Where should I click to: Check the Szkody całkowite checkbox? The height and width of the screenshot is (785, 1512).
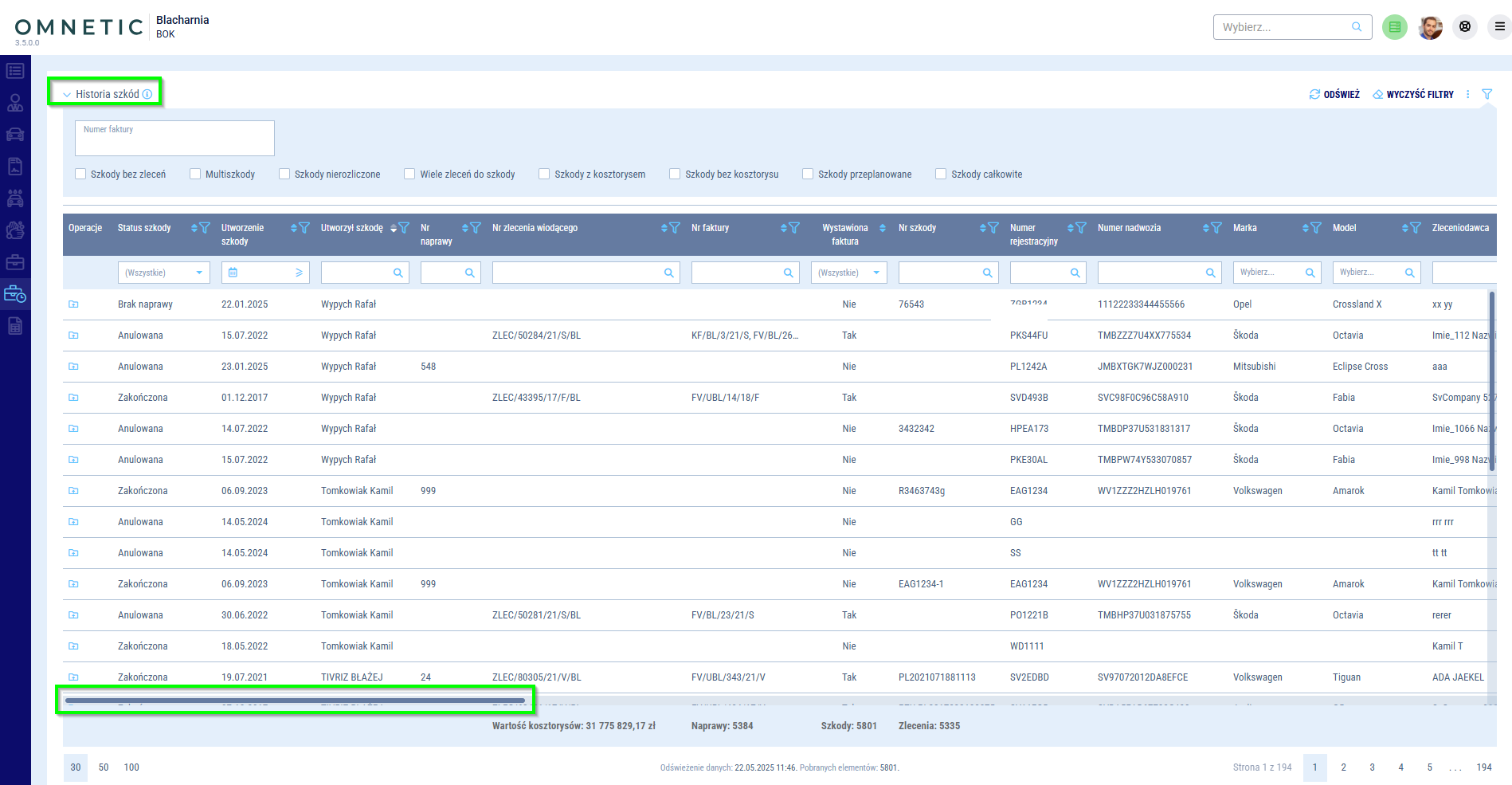pyautogui.click(x=941, y=174)
